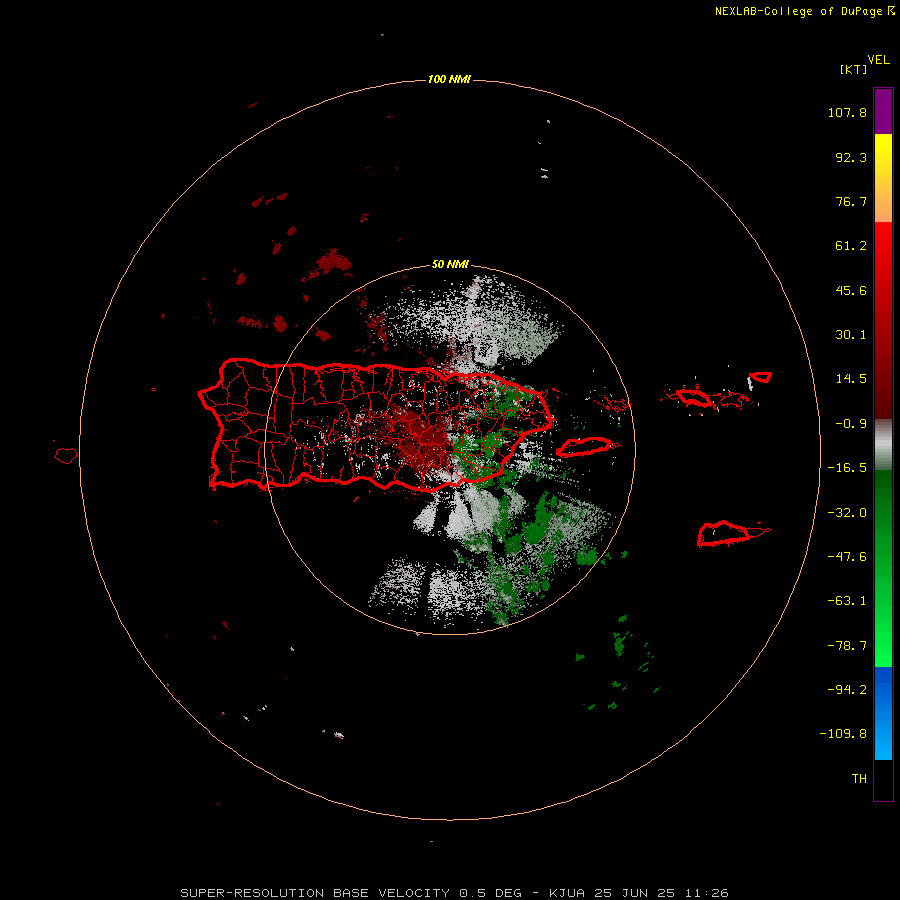
Task: Click the 107.8 velocity scale value
Action: pos(847,112)
